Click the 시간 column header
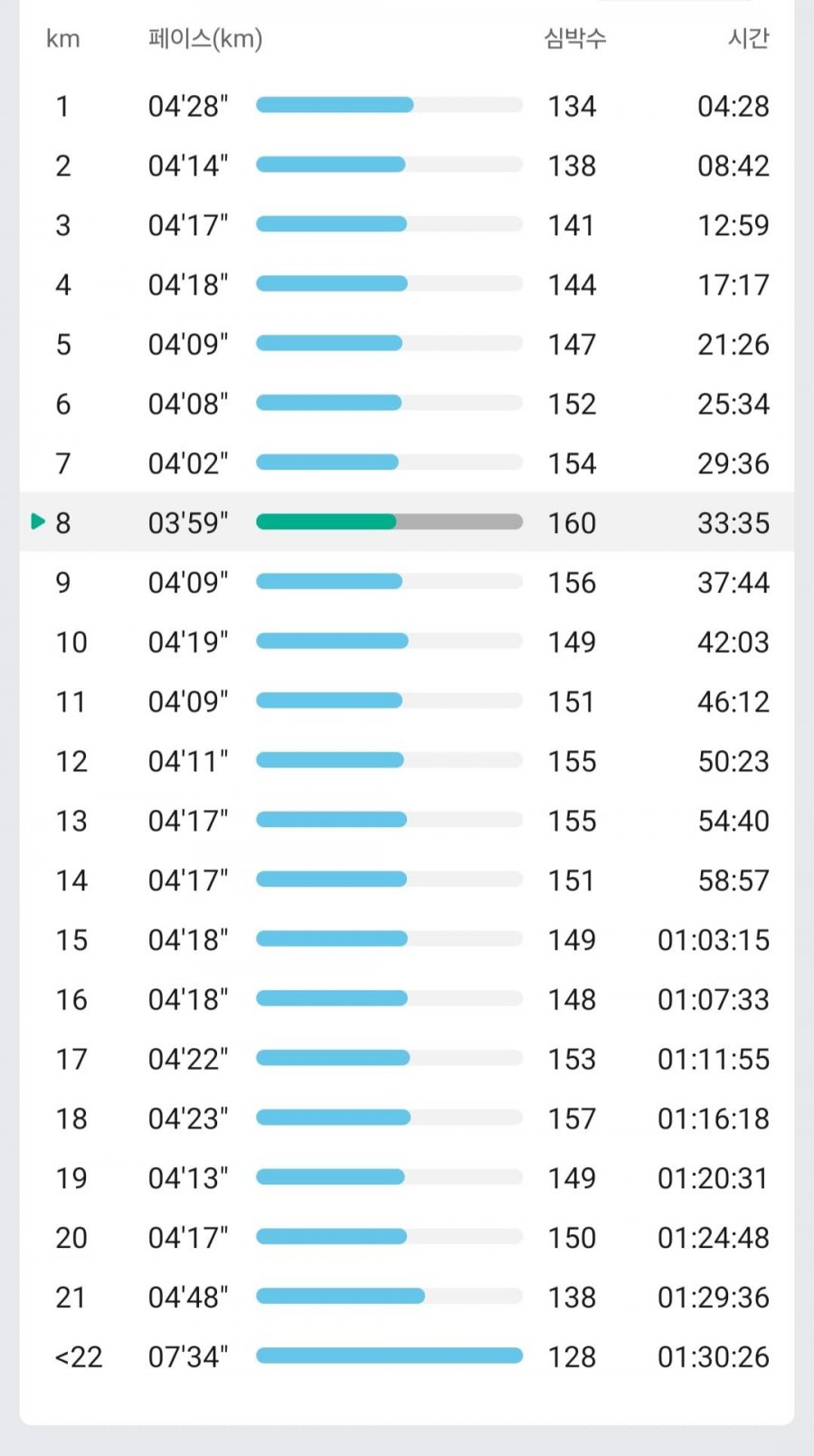This screenshot has width=814, height=1456. point(748,38)
